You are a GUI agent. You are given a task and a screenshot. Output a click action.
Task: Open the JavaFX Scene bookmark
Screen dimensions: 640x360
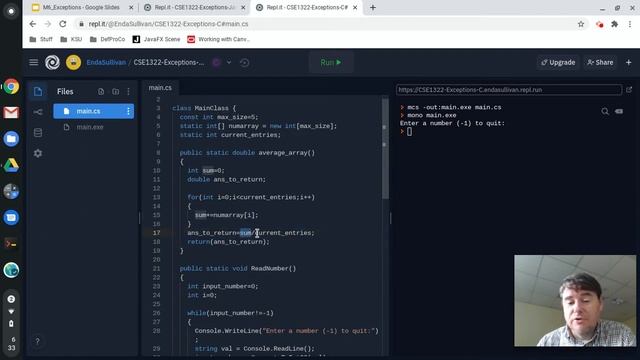pyautogui.click(x=156, y=39)
